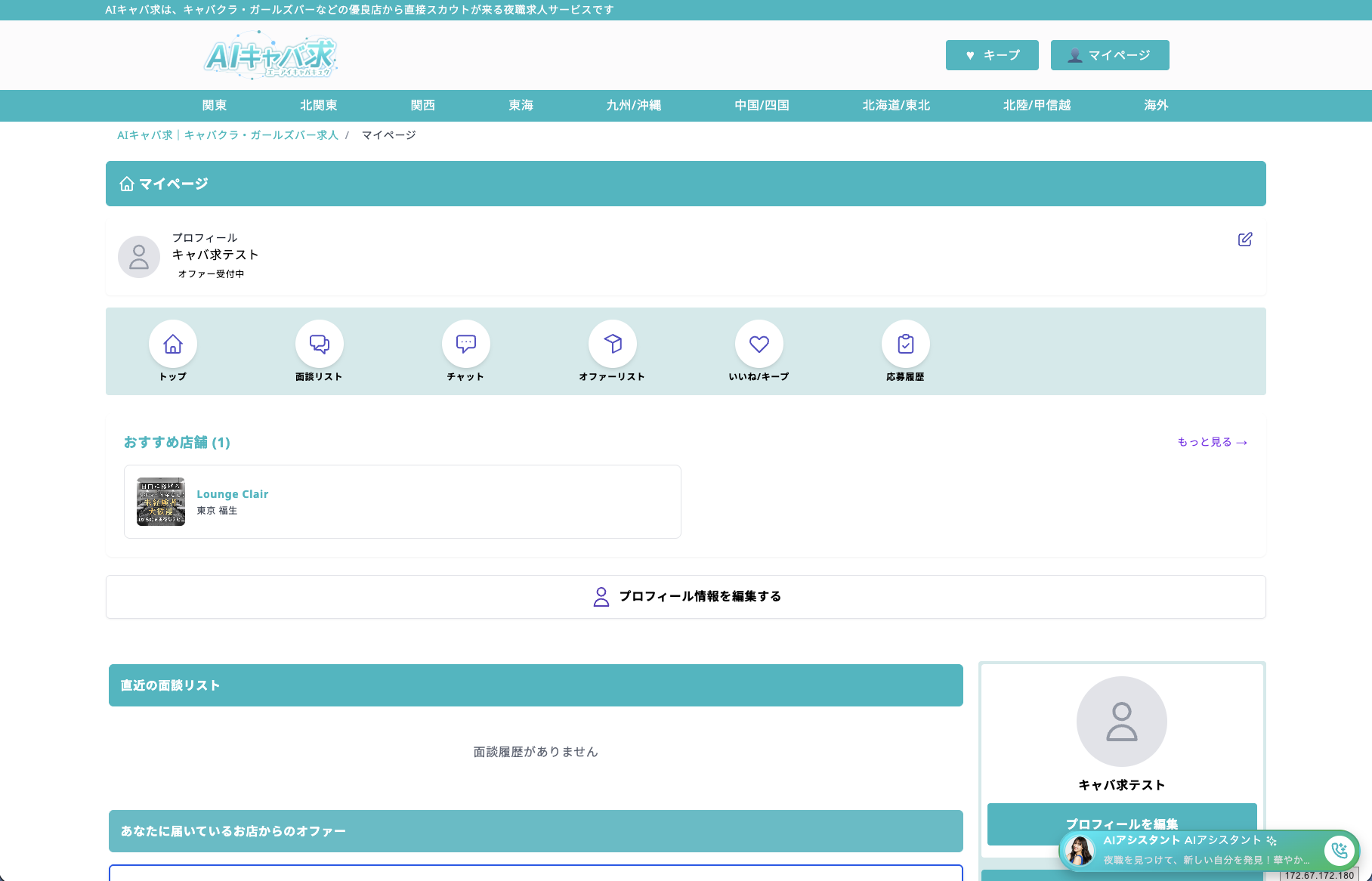
Task: Open the interview list icon
Action: pyautogui.click(x=320, y=345)
